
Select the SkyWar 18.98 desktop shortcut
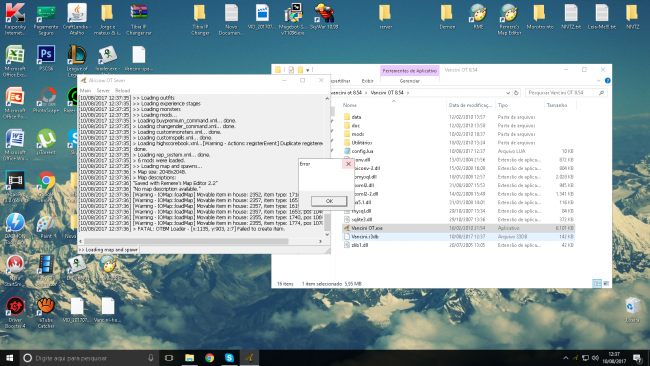pos(324,17)
